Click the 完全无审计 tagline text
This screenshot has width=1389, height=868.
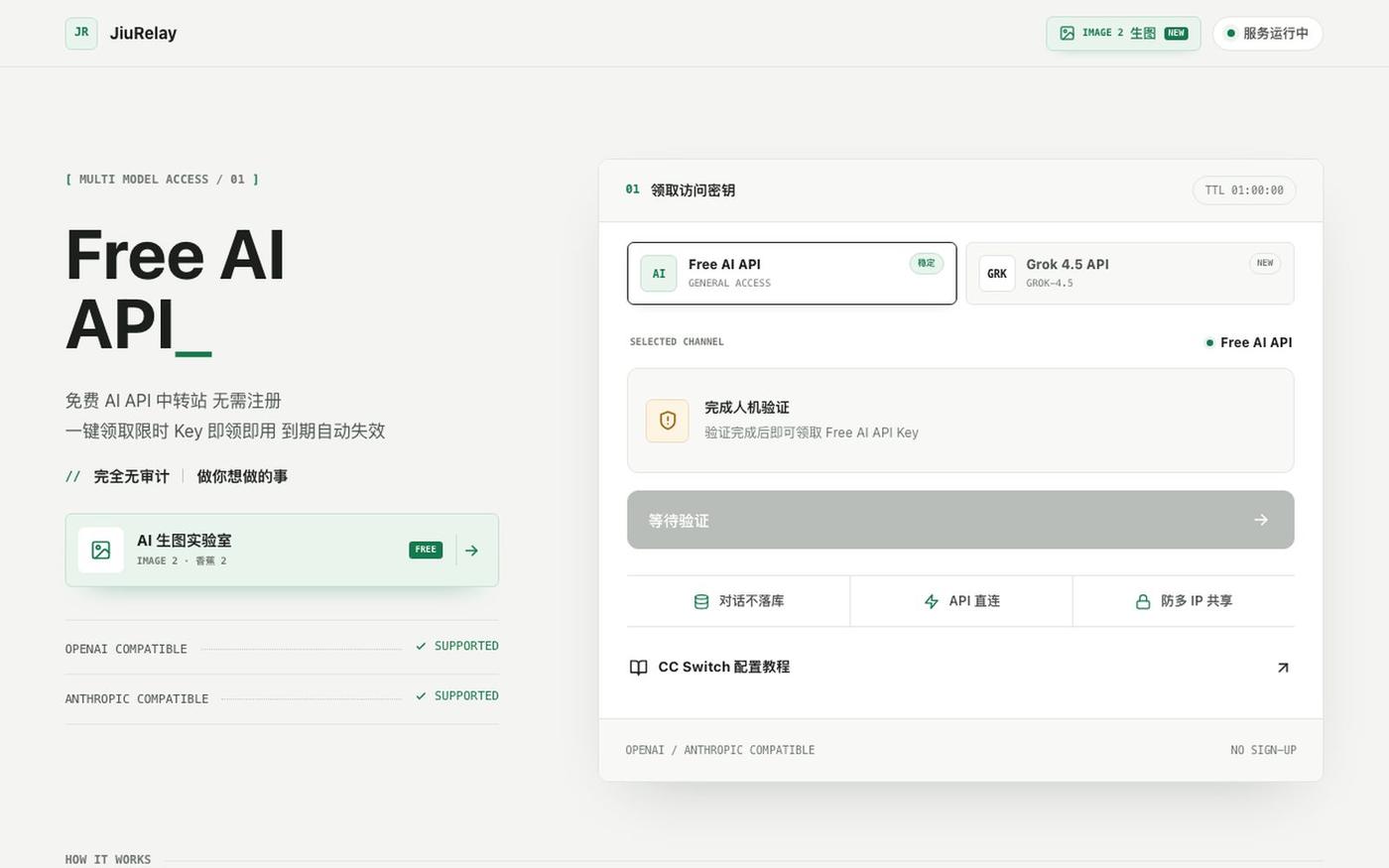click(131, 476)
